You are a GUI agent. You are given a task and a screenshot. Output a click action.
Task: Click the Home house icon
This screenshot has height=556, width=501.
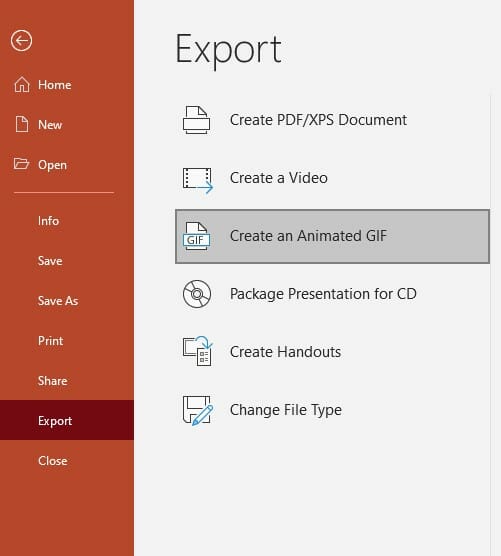22,85
